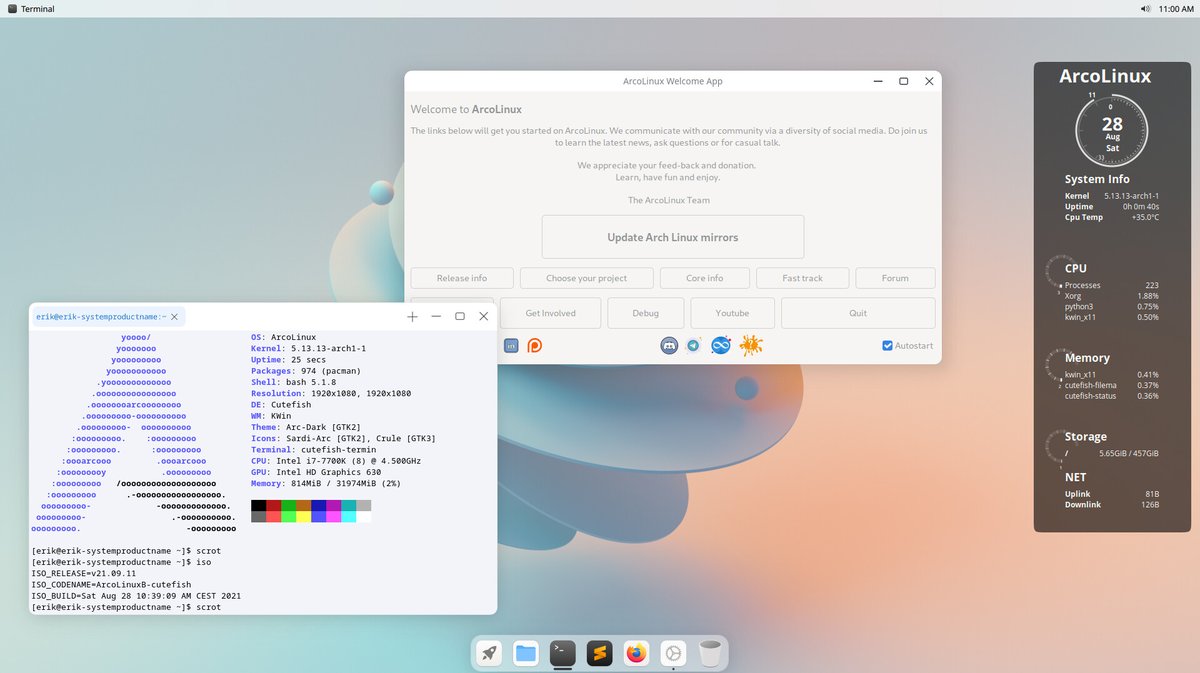Click the 11:00 AM clock in top panel
The image size is (1200, 673).
[1176, 9]
